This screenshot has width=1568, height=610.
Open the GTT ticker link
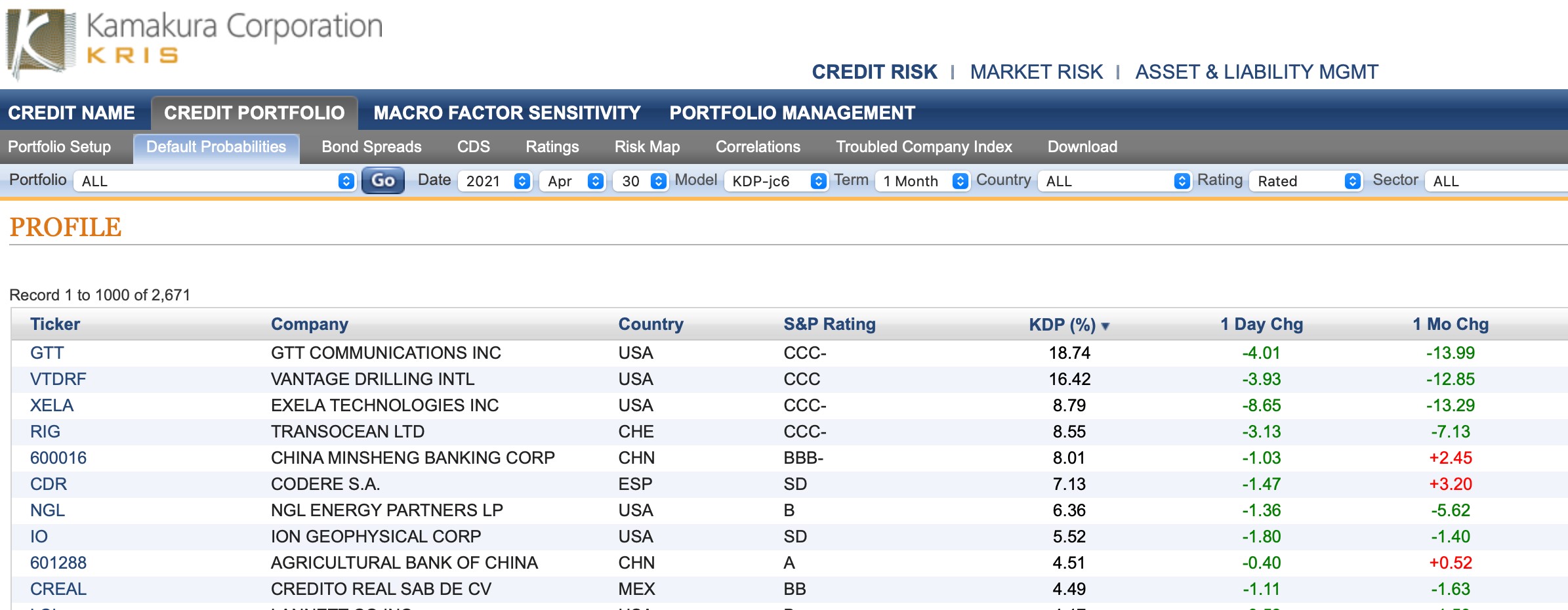click(x=47, y=353)
